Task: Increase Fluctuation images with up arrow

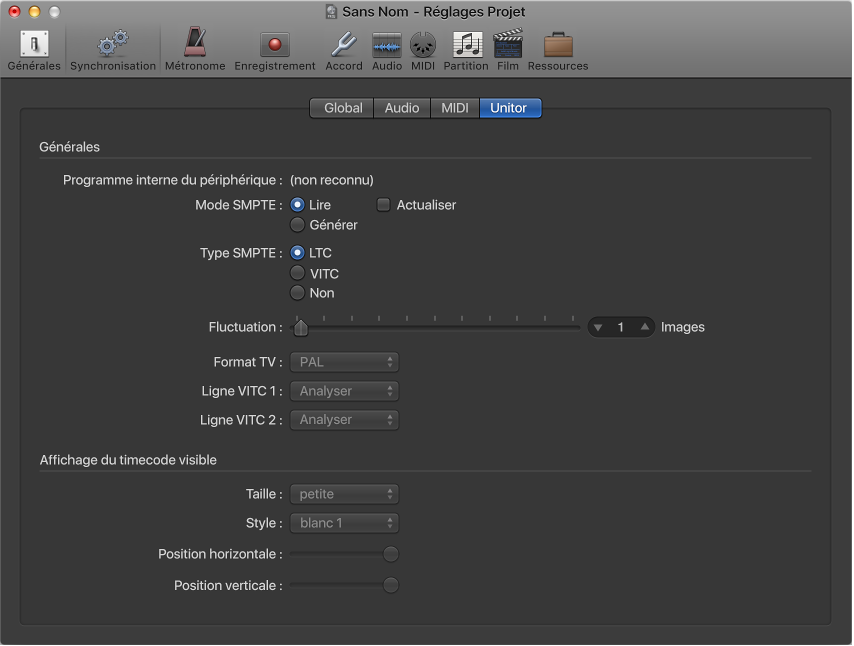Action: click(x=645, y=327)
